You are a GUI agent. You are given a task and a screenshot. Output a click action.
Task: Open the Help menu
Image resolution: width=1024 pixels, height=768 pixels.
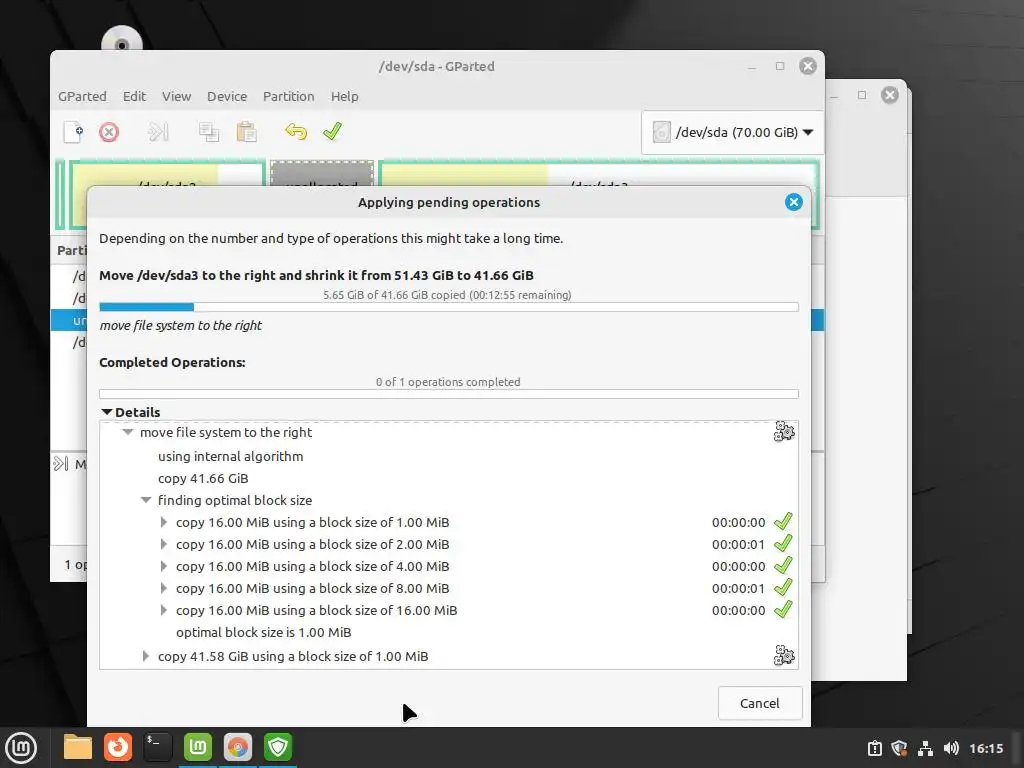click(x=344, y=97)
